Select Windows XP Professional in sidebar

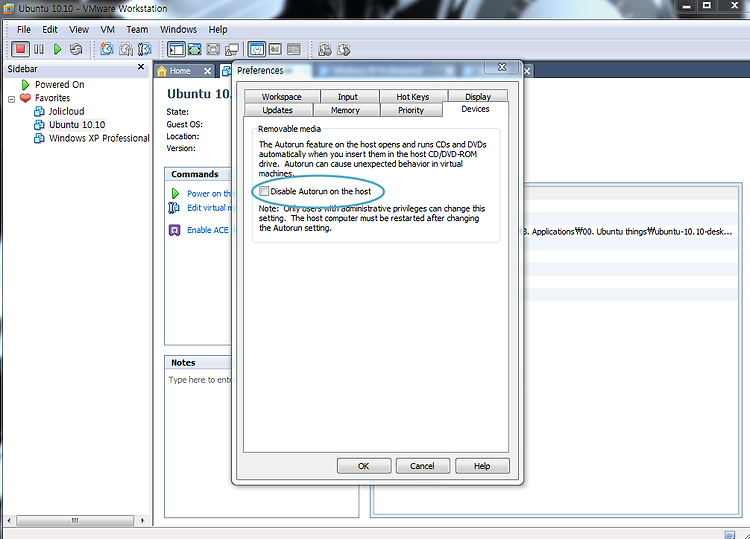(x=99, y=138)
